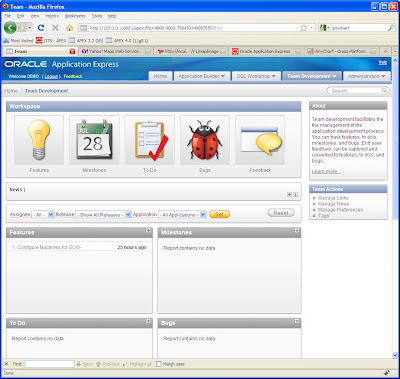Open the Firefox History menu
Screen dimensions: 400x379
point(52,16)
